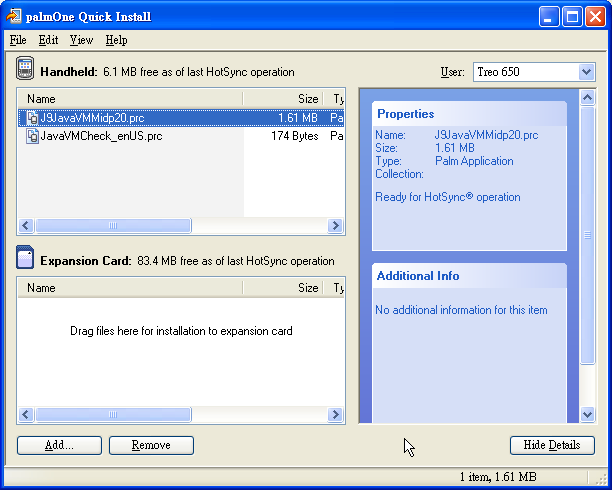This screenshot has height=490, width=612.
Task: Click the details panel scroll up arrow
Action: (587, 97)
